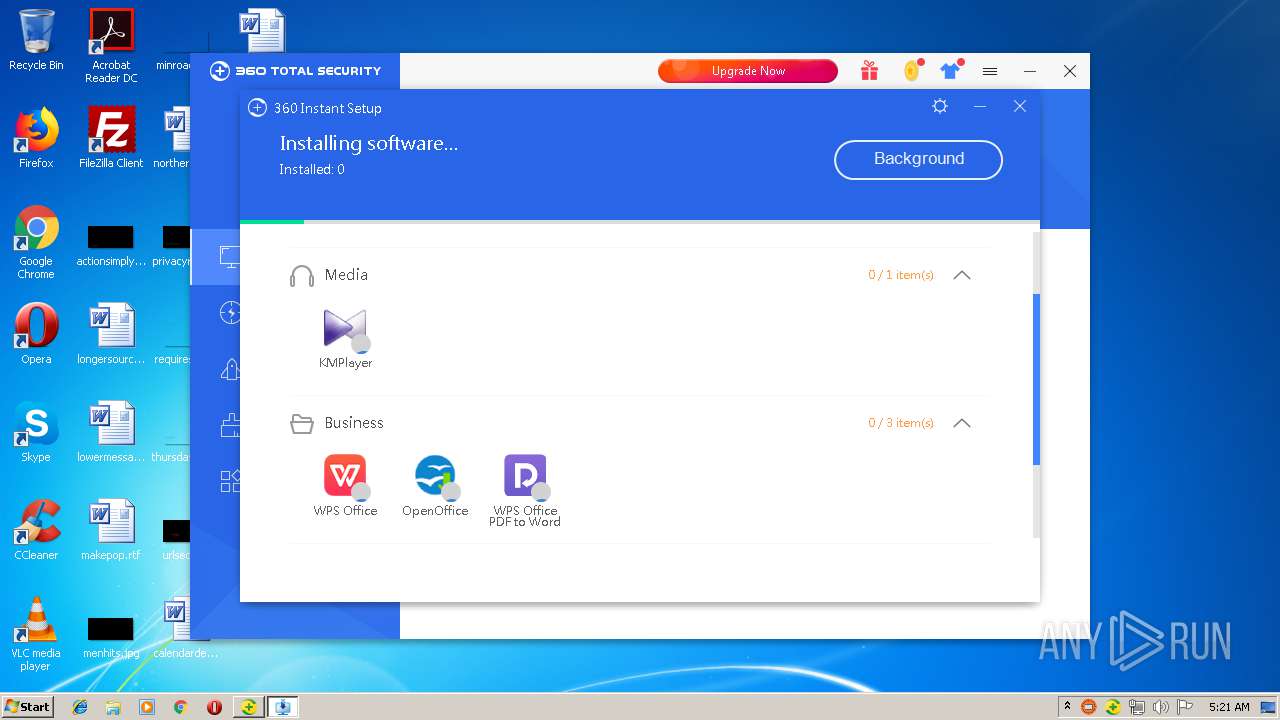Click the '0 / 3 item(s)' Business count
Viewport: 1280px width, 720px height.
[x=901, y=423]
